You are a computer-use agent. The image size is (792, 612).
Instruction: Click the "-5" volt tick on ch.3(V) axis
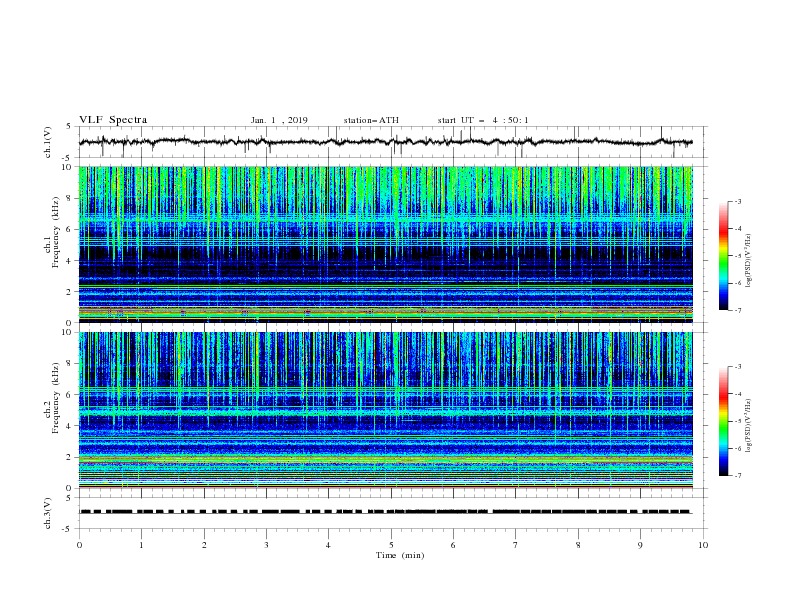(x=68, y=529)
